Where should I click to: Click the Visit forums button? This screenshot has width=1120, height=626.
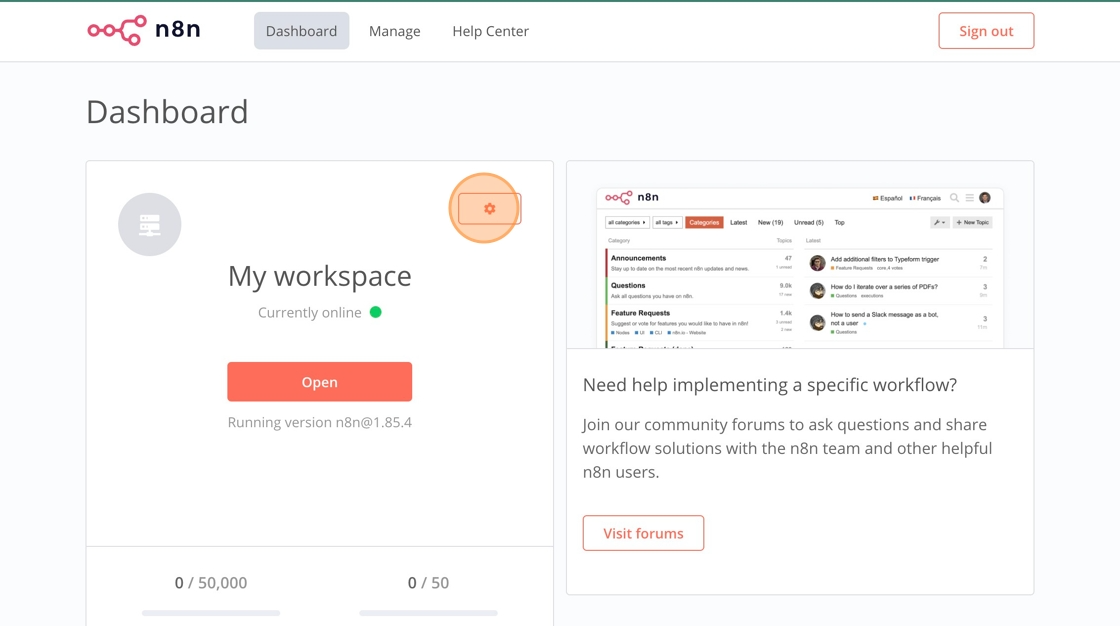click(643, 533)
